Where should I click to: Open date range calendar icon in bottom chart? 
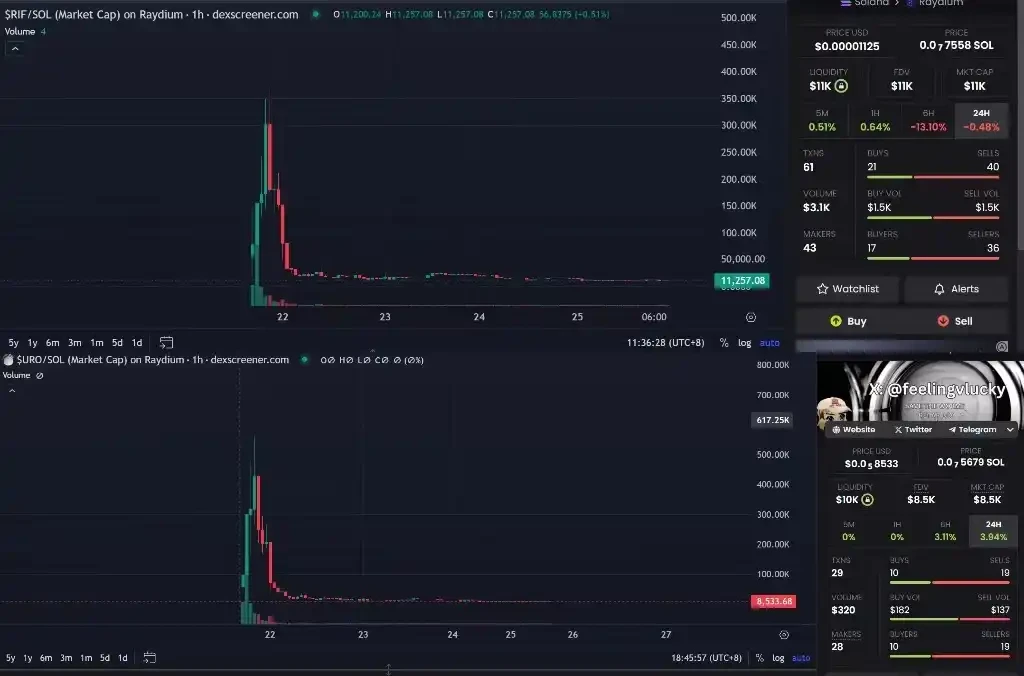[150, 658]
